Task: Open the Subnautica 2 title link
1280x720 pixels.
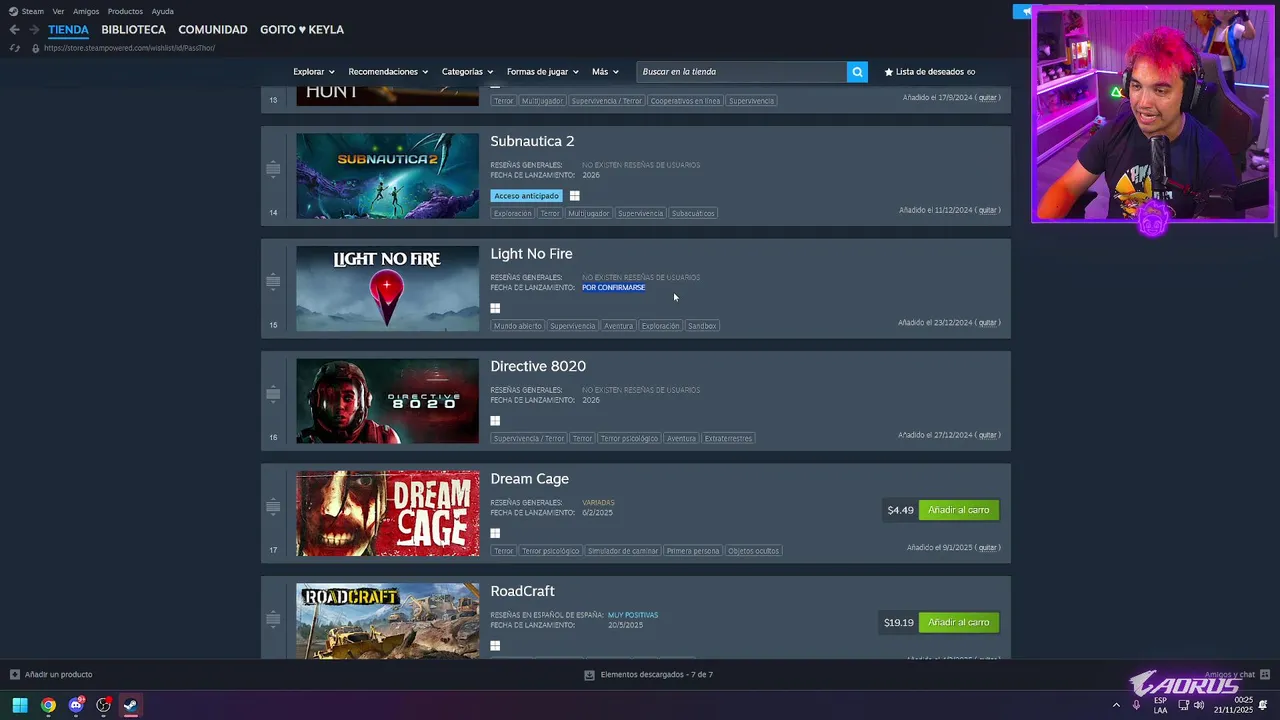Action: coord(532,141)
